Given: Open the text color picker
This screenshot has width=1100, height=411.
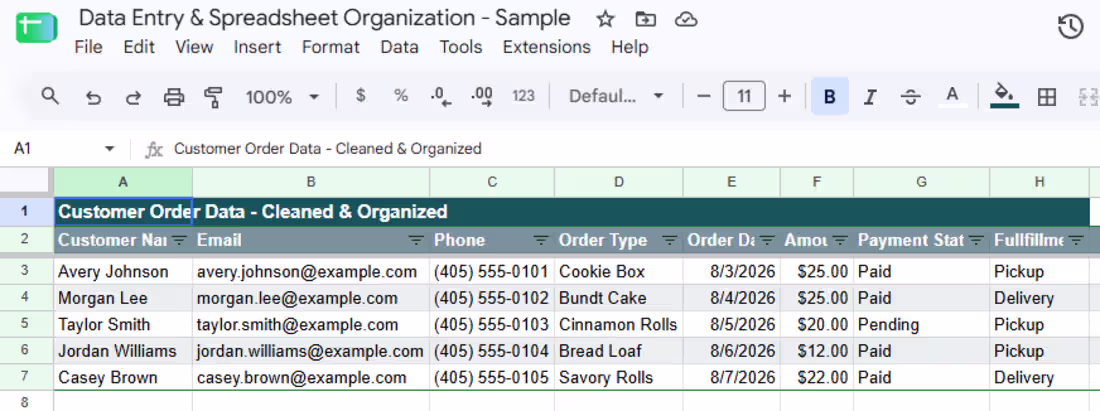Looking at the screenshot, I should (952, 96).
